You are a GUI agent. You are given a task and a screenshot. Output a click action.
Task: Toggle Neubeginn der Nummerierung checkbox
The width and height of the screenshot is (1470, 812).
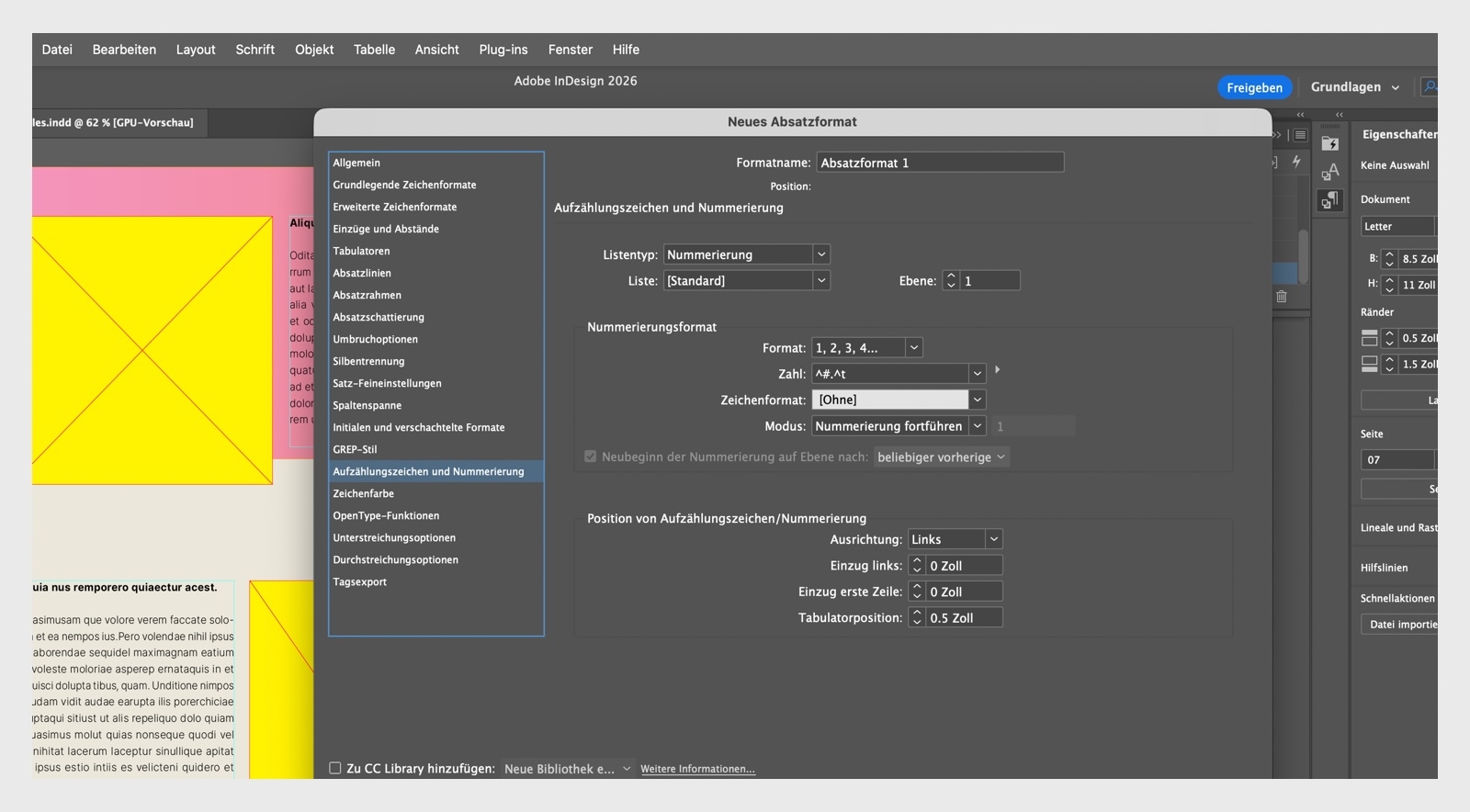[591, 457]
